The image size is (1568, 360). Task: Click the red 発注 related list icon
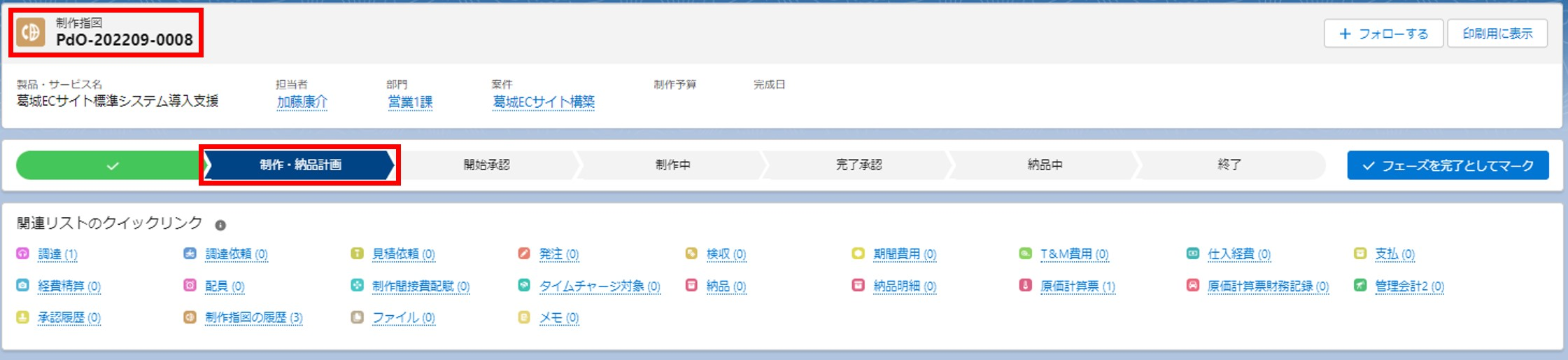tap(524, 254)
